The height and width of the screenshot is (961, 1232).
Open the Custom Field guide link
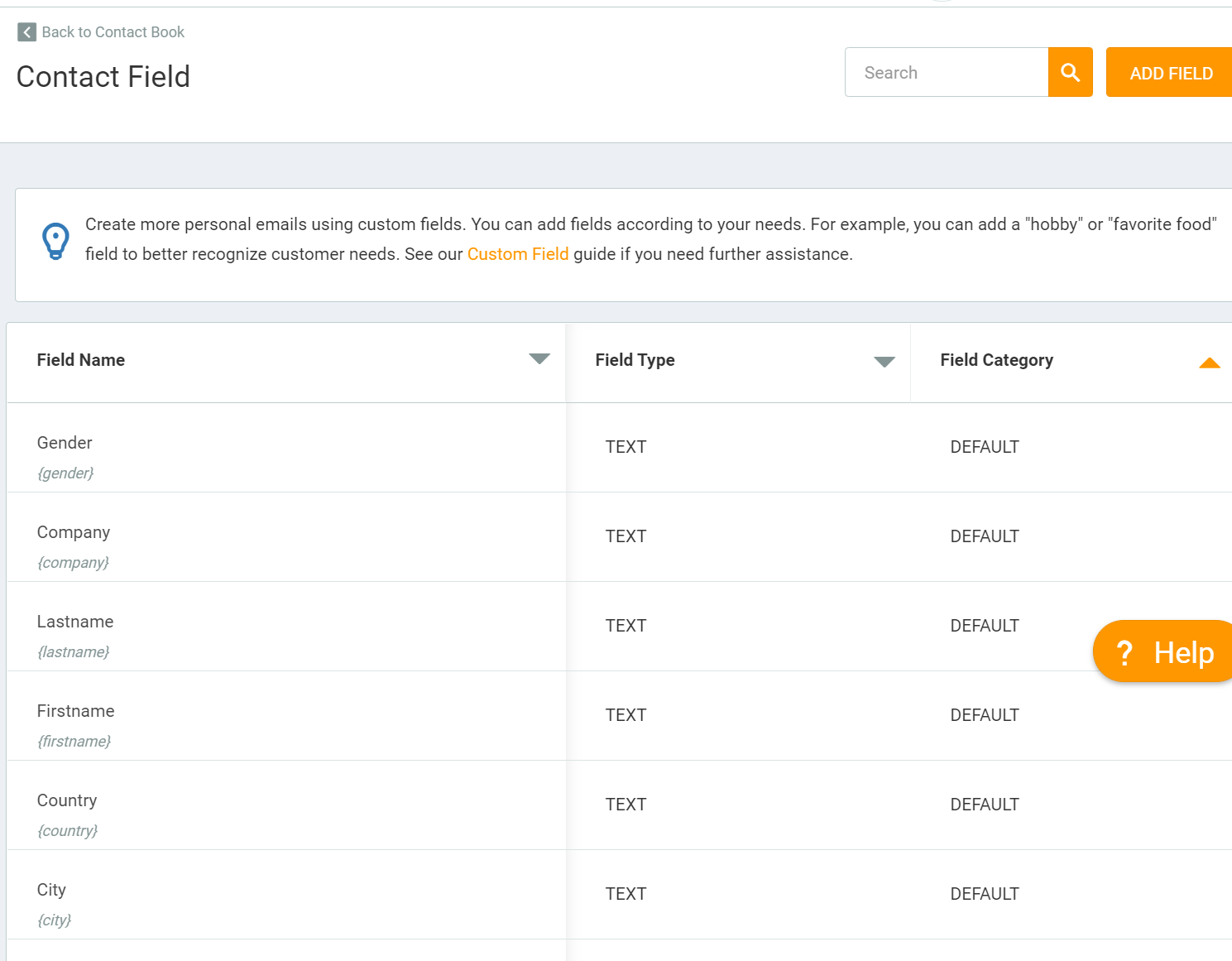pos(517,254)
